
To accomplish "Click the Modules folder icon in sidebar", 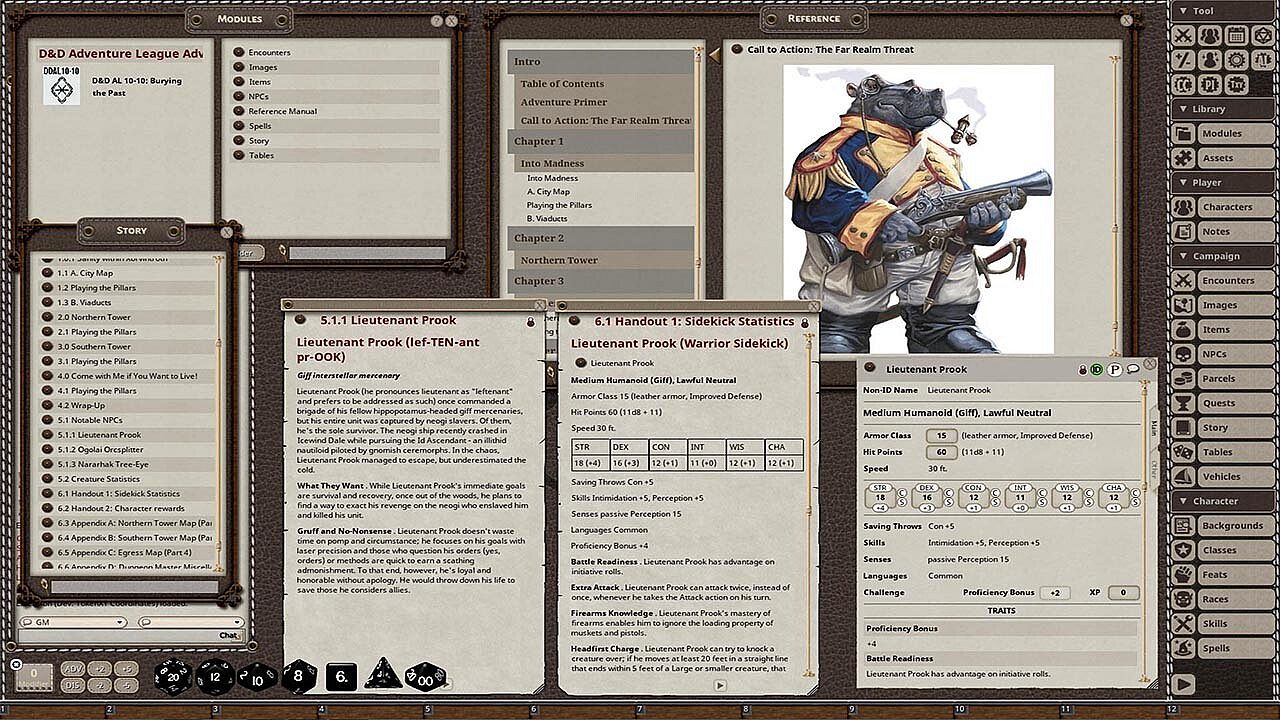I will (1184, 133).
